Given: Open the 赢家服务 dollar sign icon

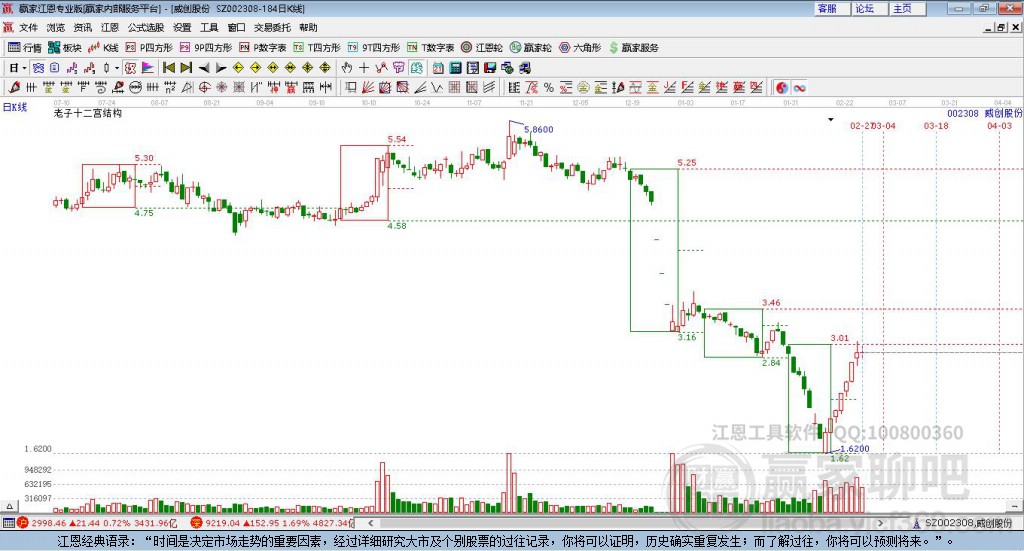Looking at the screenshot, I should 614,48.
